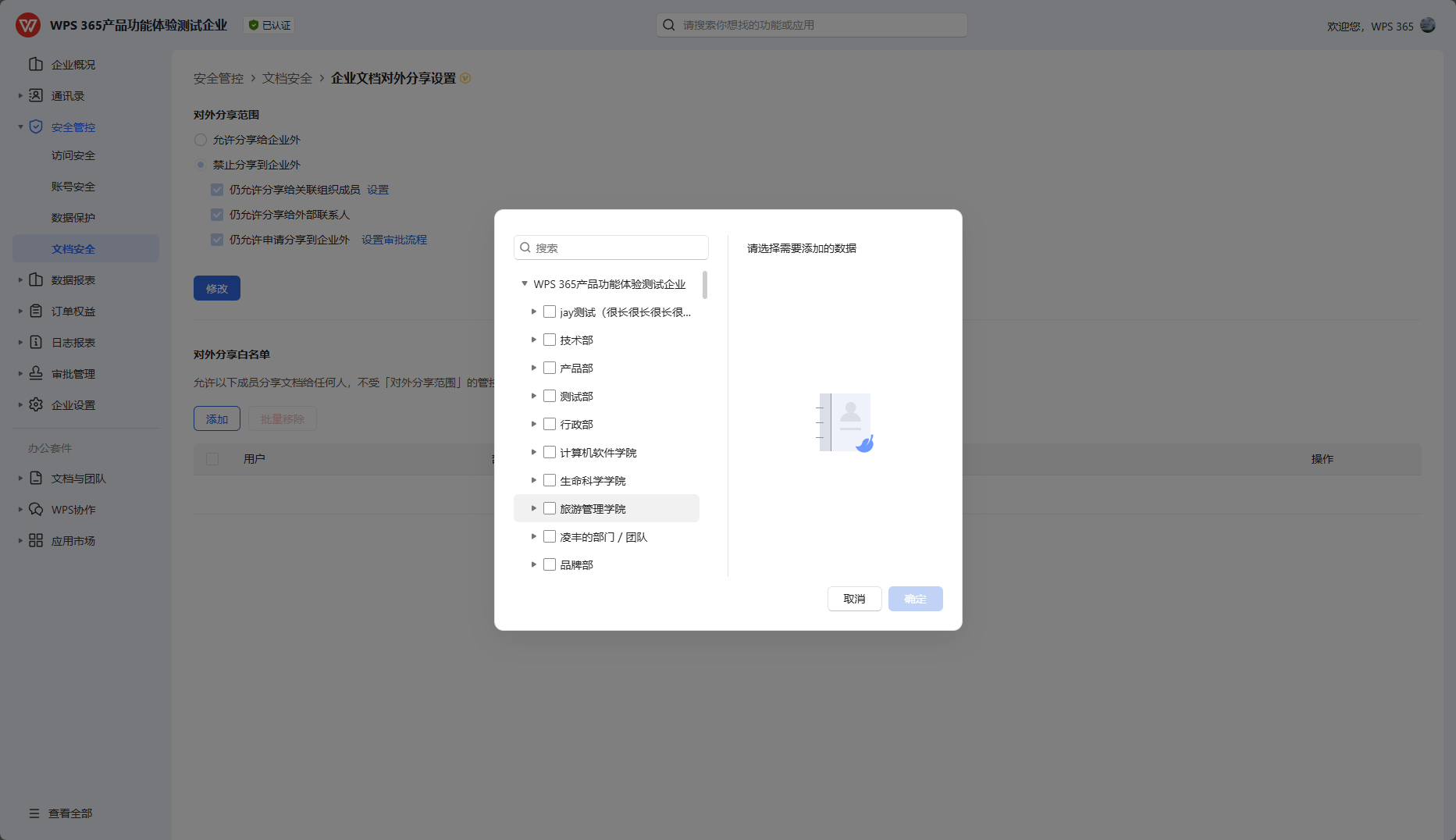Toggle 仍允许分享给关联组织成员 checkbox
Screen dimensions: 1456x840
pos(217,190)
